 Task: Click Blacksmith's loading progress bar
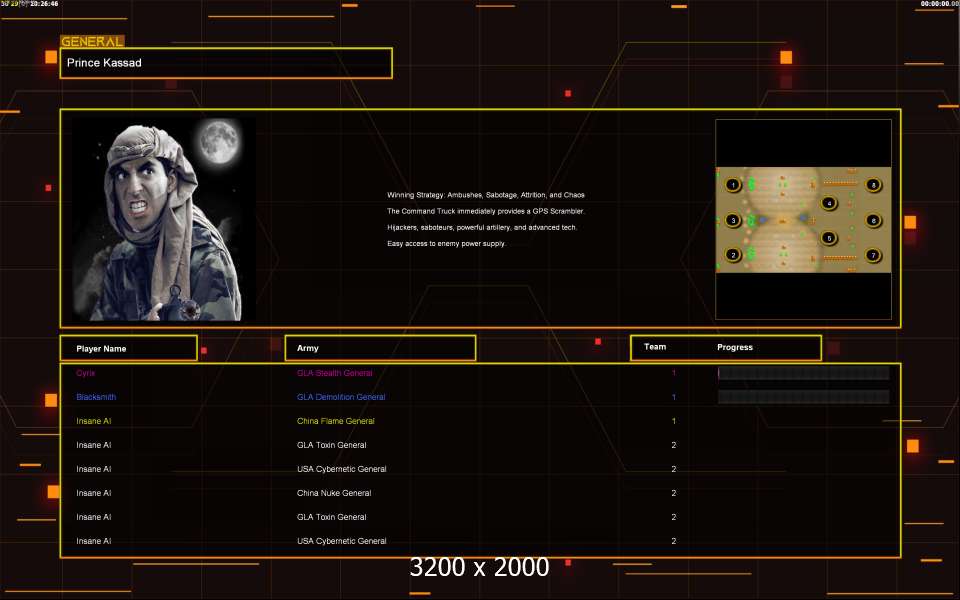[x=803, y=397]
